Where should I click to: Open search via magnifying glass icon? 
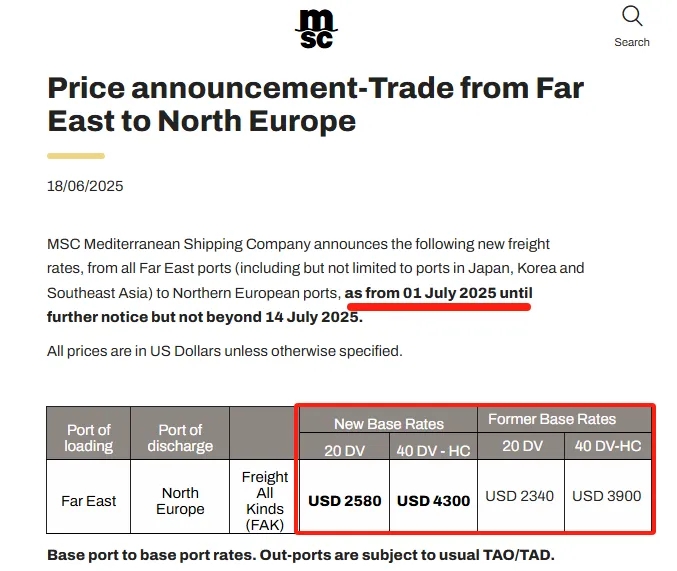[632, 16]
